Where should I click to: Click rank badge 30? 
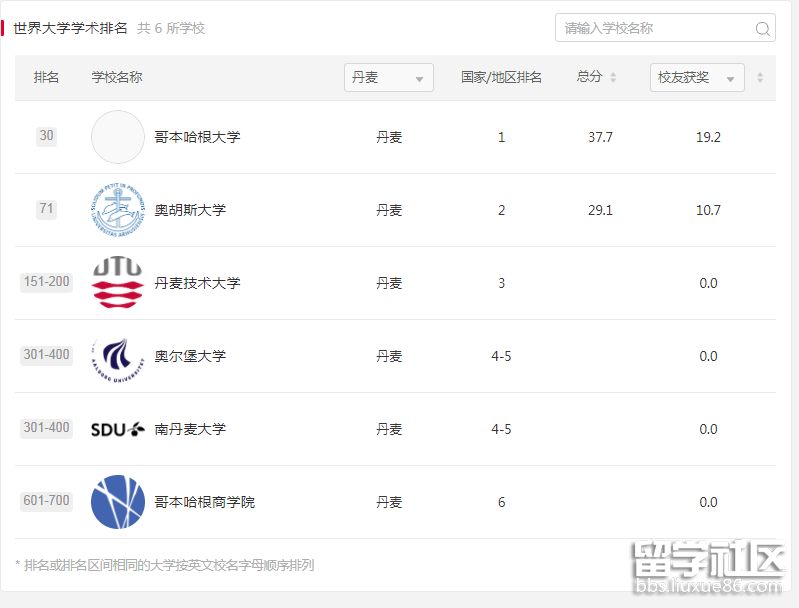46,136
